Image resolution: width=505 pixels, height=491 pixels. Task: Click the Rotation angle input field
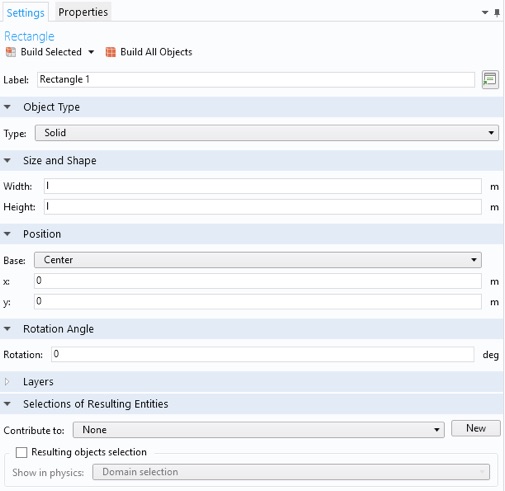tap(263, 354)
